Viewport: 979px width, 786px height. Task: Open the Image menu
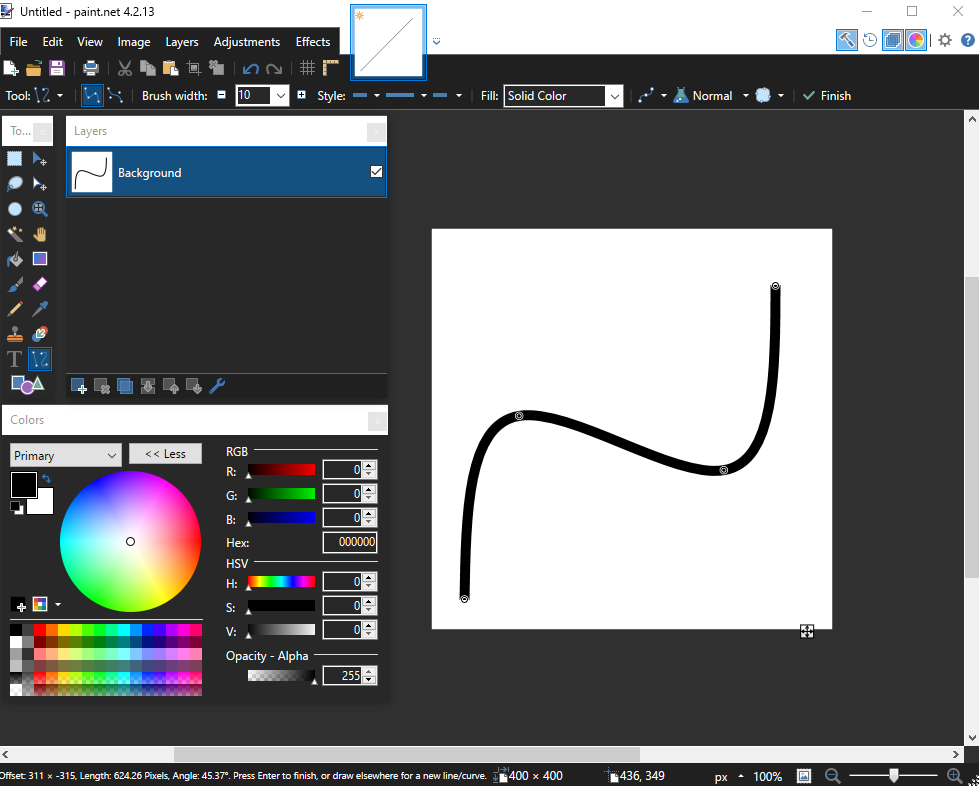point(134,42)
